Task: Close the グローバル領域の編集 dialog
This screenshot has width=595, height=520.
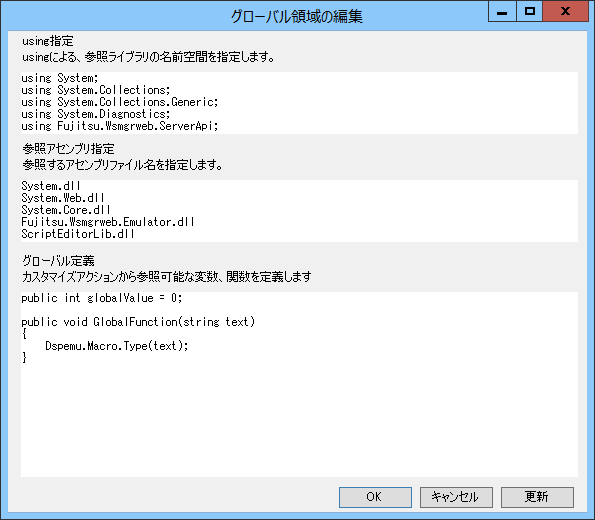Action: [x=565, y=11]
